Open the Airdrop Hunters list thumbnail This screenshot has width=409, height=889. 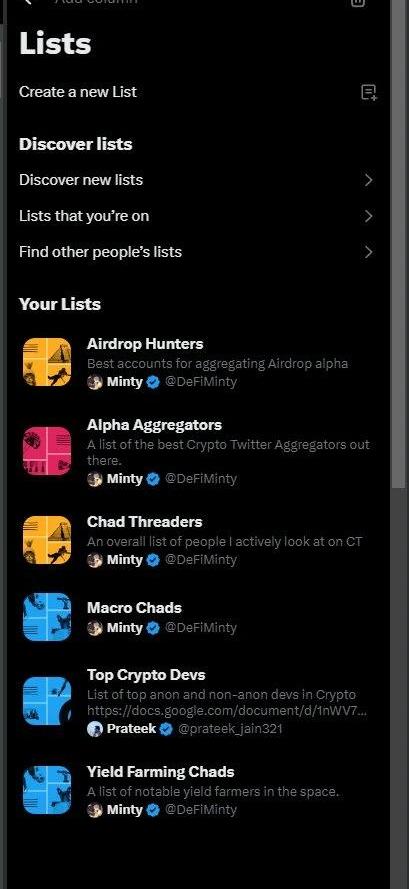coord(47,362)
